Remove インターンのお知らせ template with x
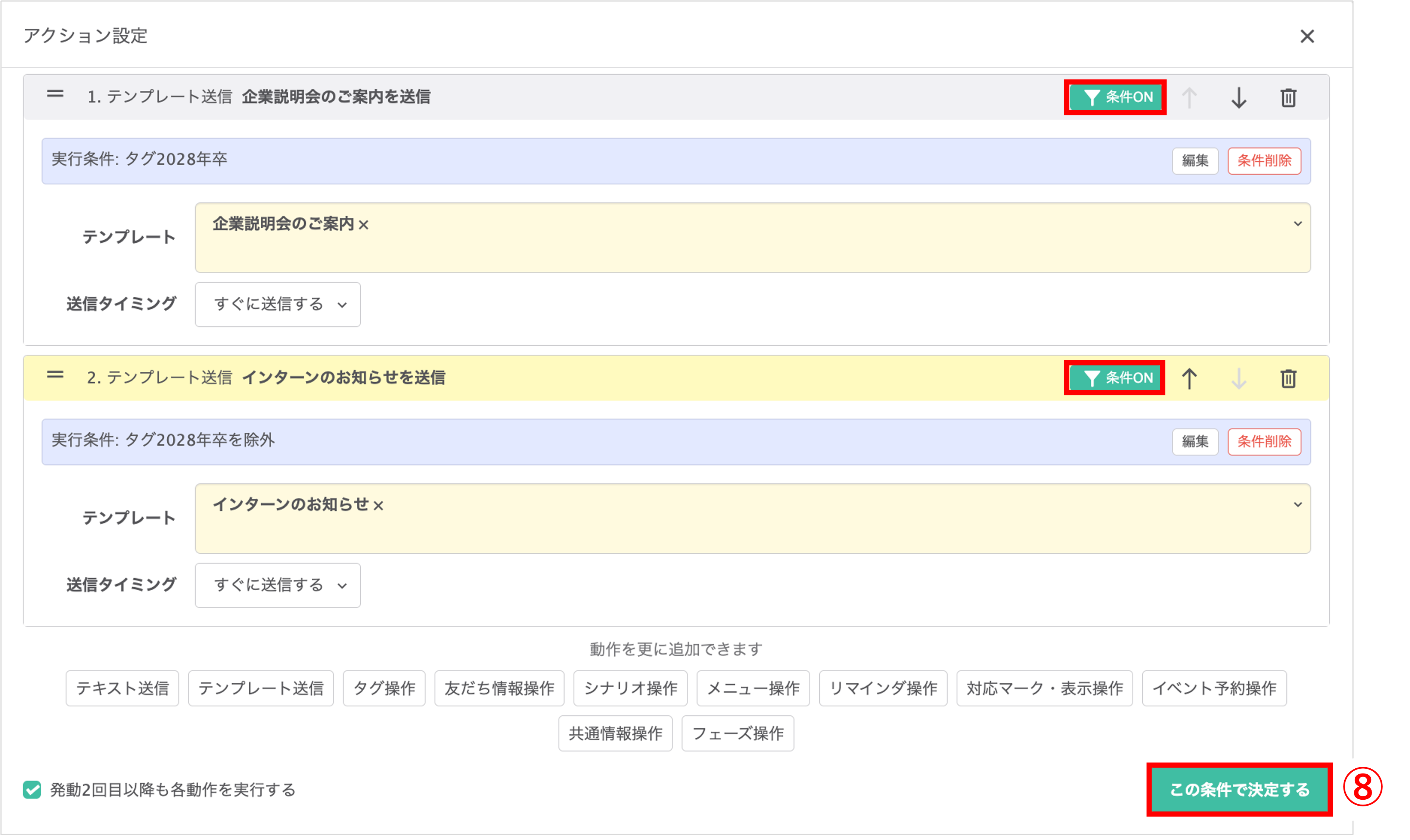The width and height of the screenshot is (1410, 840). pos(379,506)
